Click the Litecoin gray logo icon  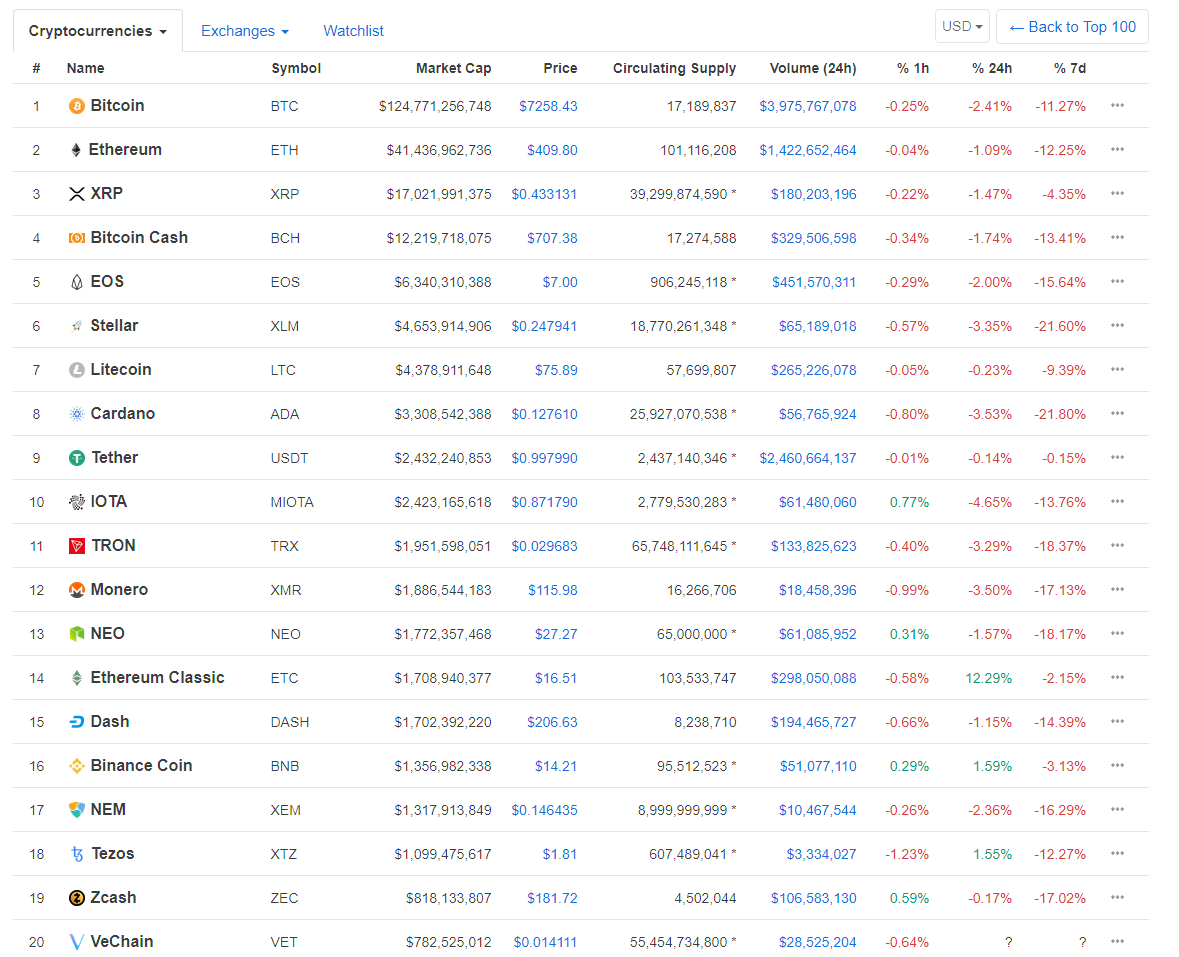[77, 370]
